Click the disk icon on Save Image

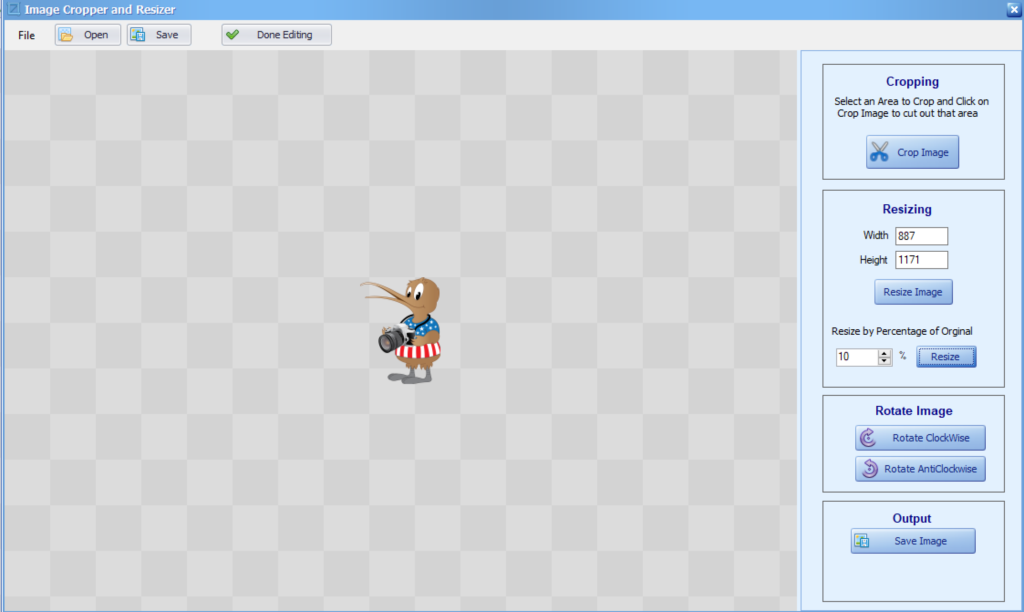point(862,541)
